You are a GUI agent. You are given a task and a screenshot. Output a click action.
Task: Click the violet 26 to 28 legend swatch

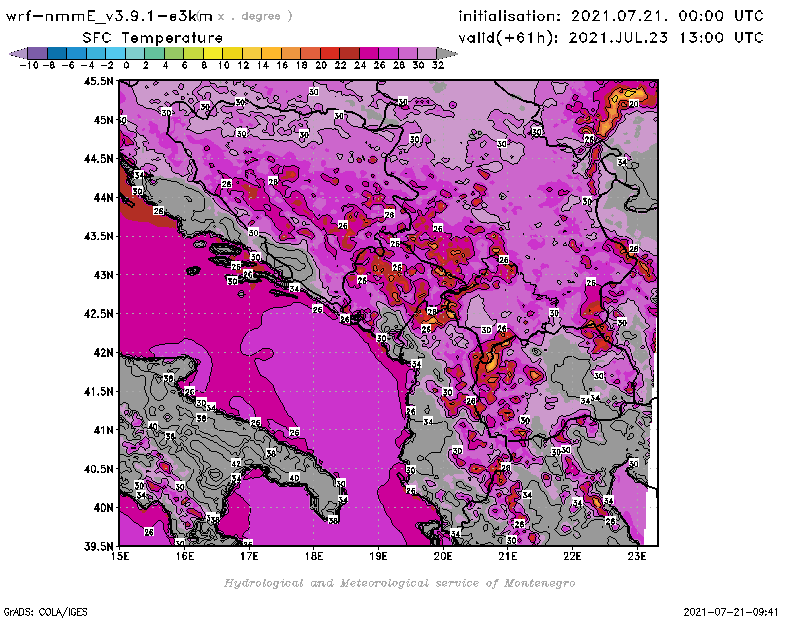pos(388,53)
